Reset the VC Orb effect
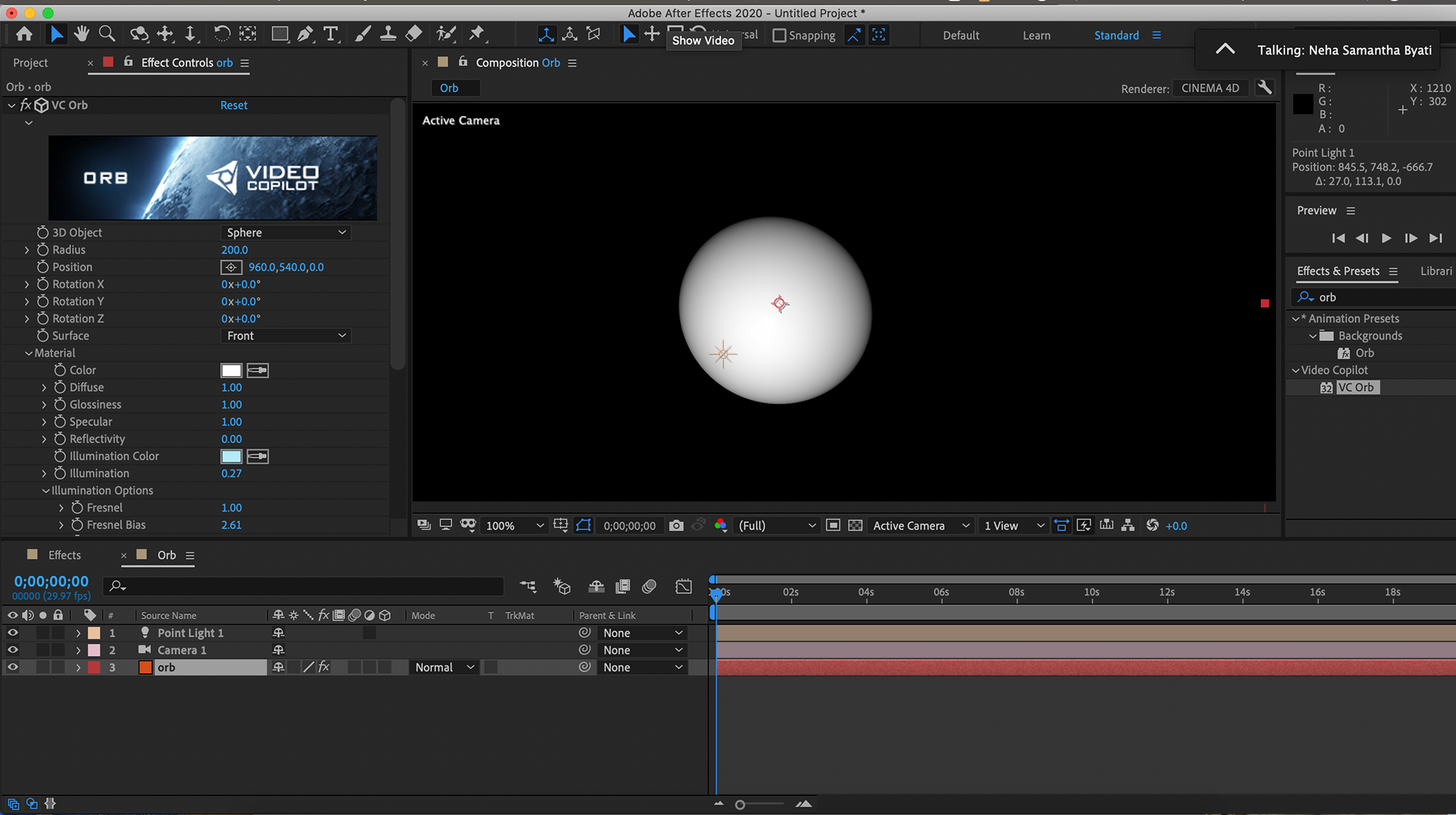This screenshot has width=1456, height=815. point(234,105)
